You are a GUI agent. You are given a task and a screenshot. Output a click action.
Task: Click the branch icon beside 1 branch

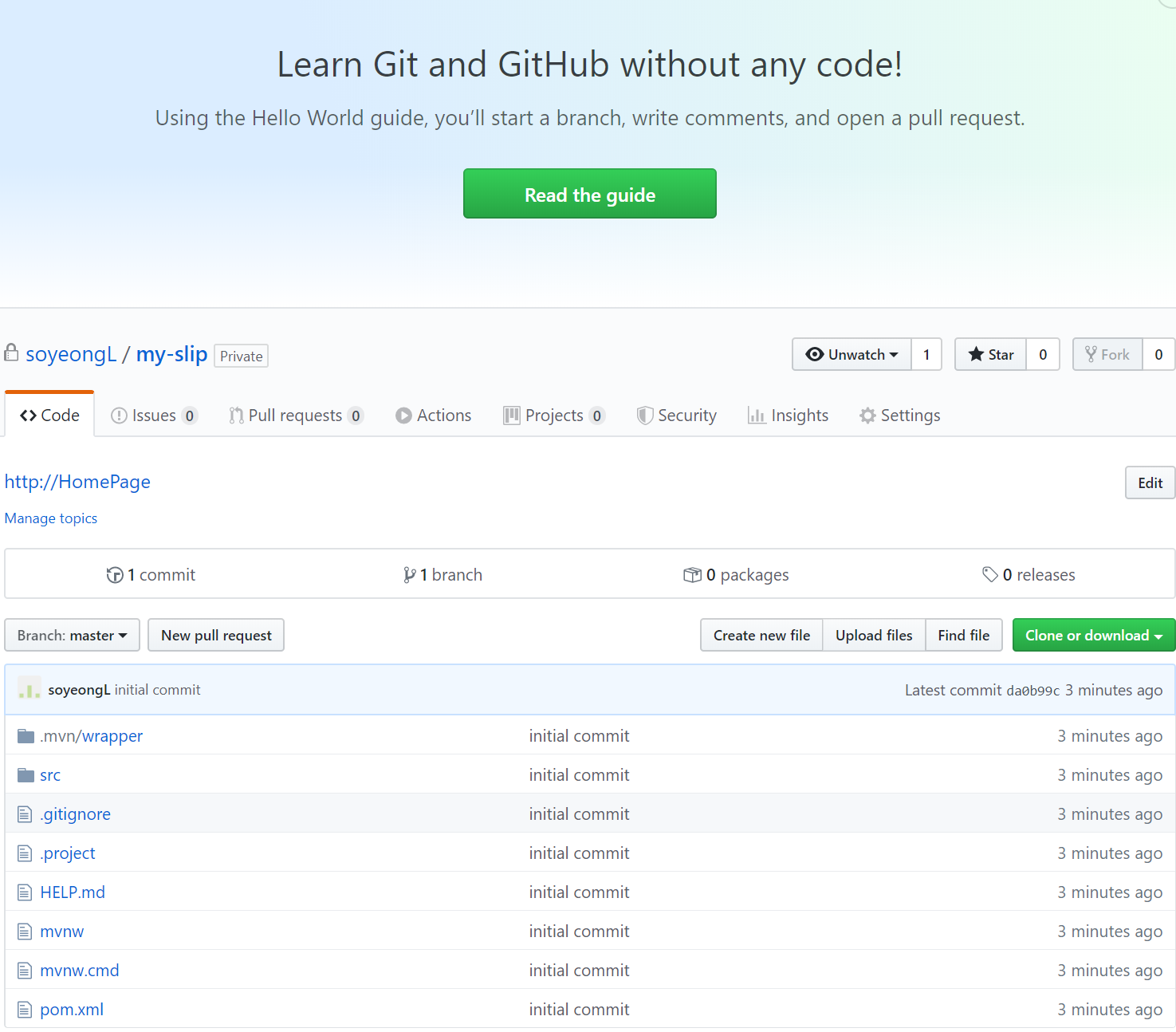point(409,575)
